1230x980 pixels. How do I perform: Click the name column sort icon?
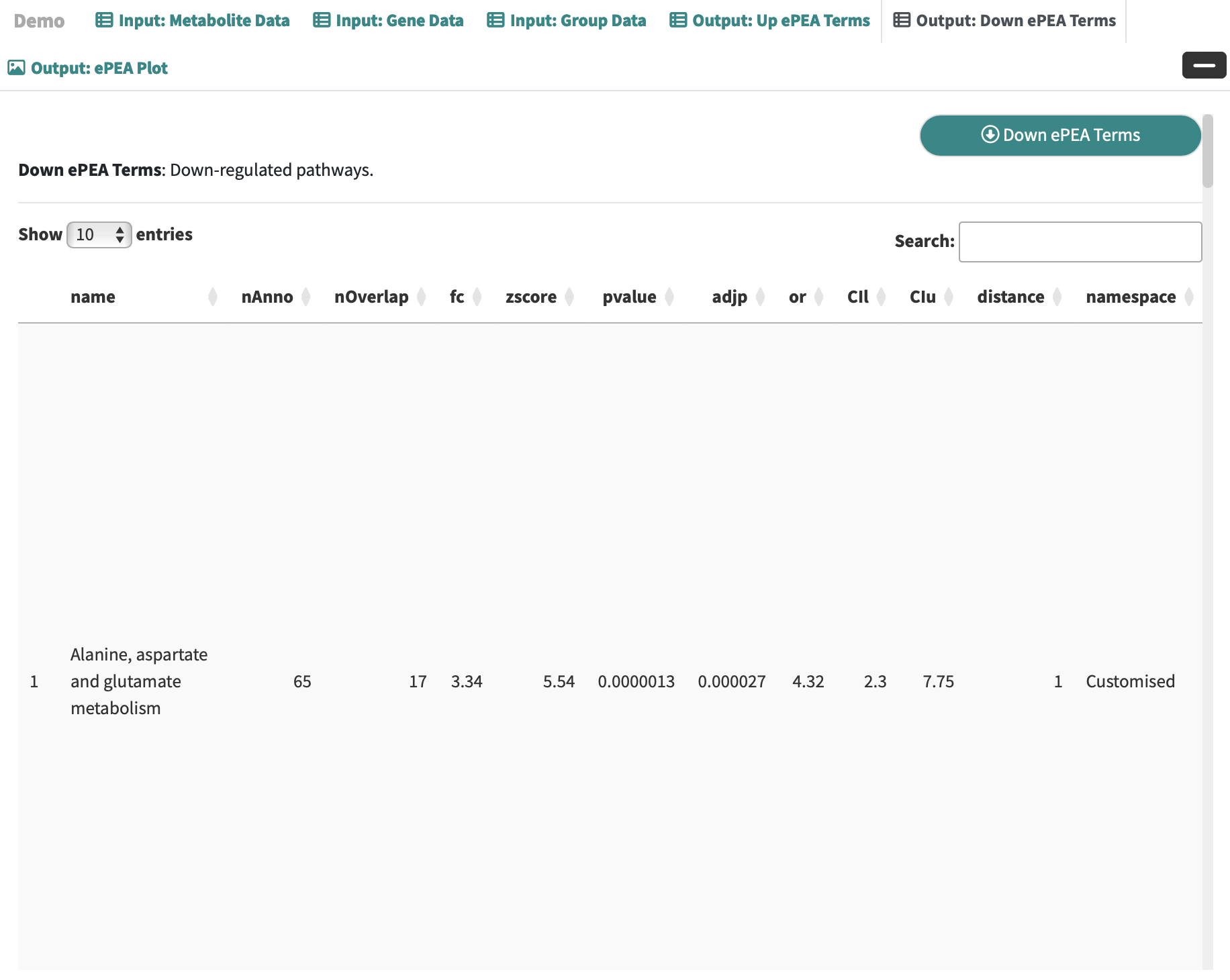pyautogui.click(x=213, y=297)
